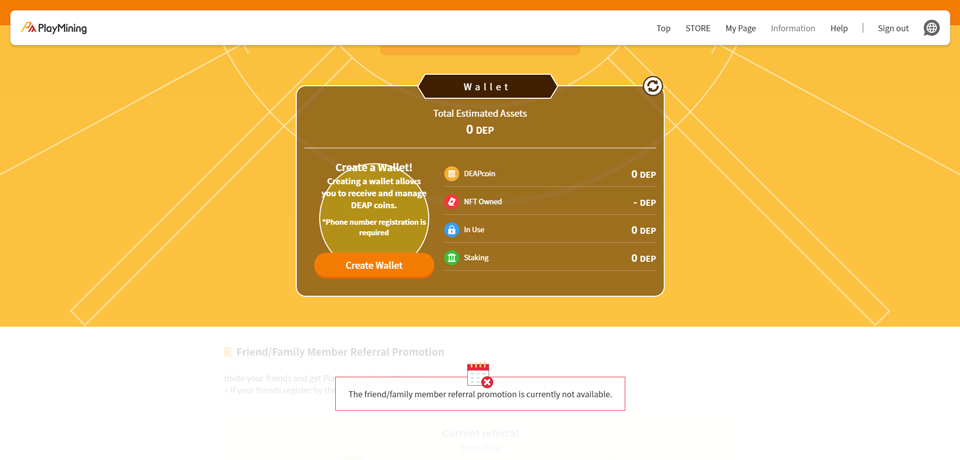Open the Help menu item
960x460 pixels.
[839, 28]
